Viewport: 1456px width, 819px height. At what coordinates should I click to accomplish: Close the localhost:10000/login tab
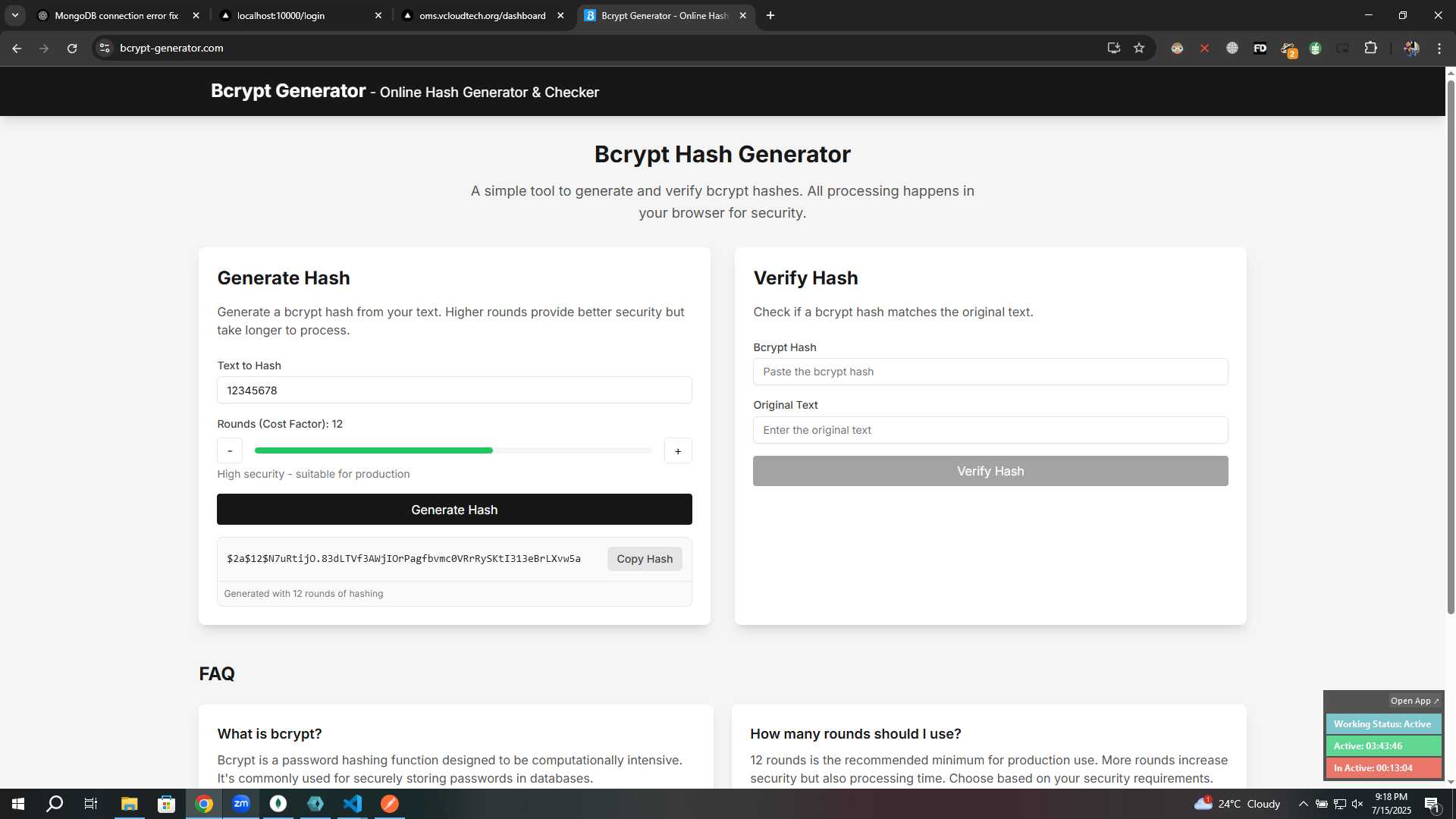pos(378,15)
